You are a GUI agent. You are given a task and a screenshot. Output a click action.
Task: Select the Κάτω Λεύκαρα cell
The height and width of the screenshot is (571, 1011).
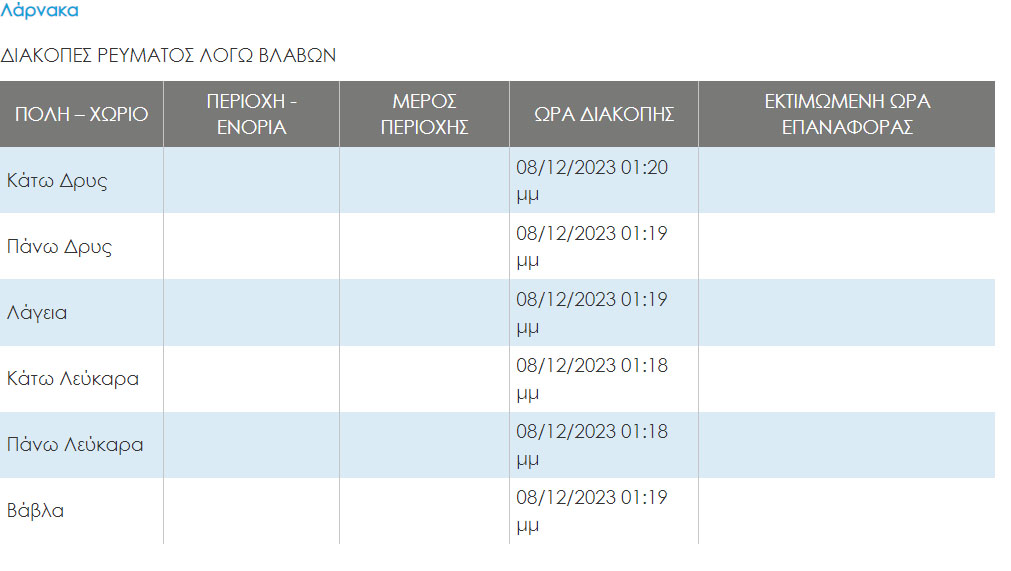click(x=82, y=378)
